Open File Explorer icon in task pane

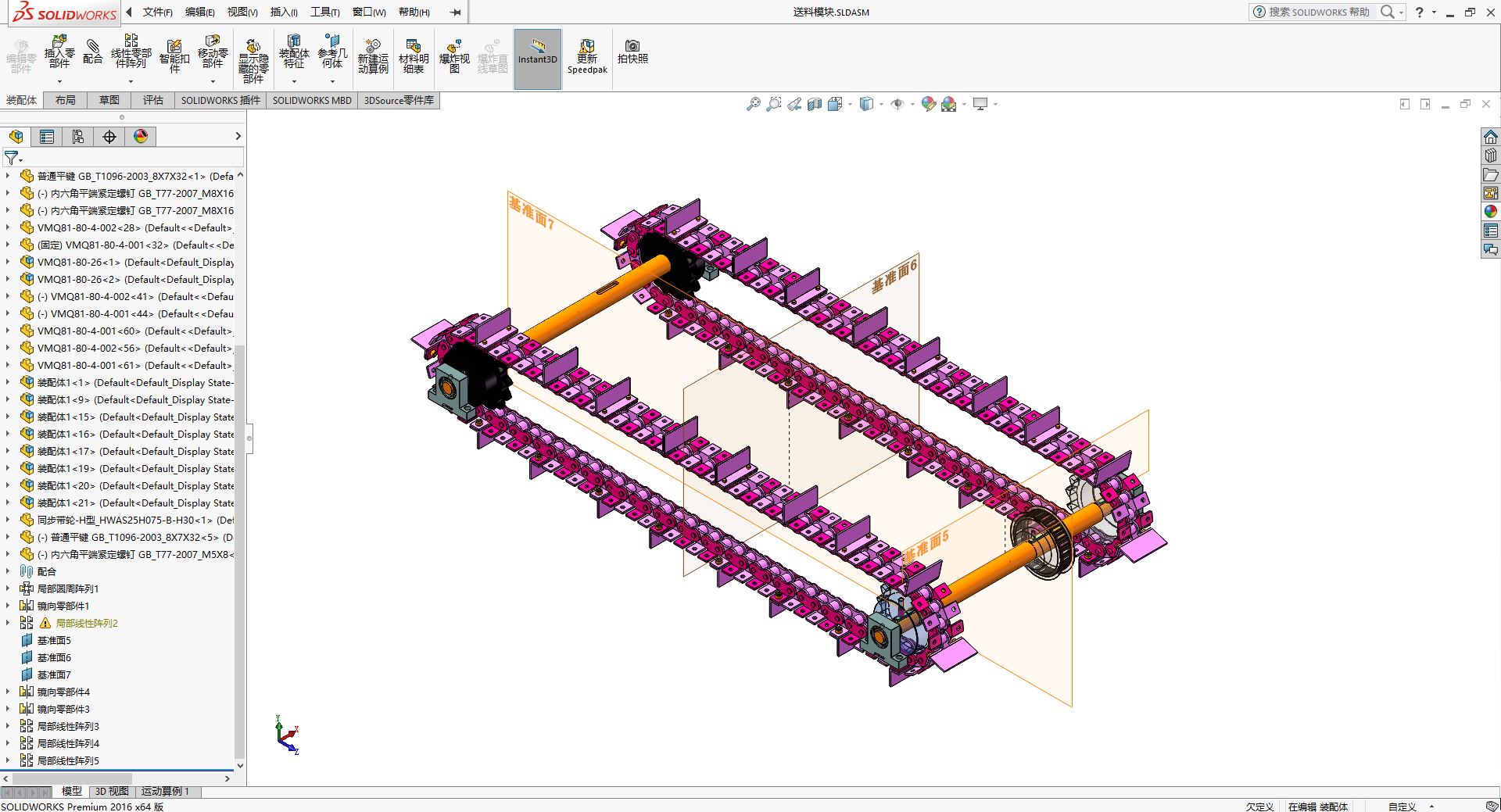pyautogui.click(x=1491, y=174)
